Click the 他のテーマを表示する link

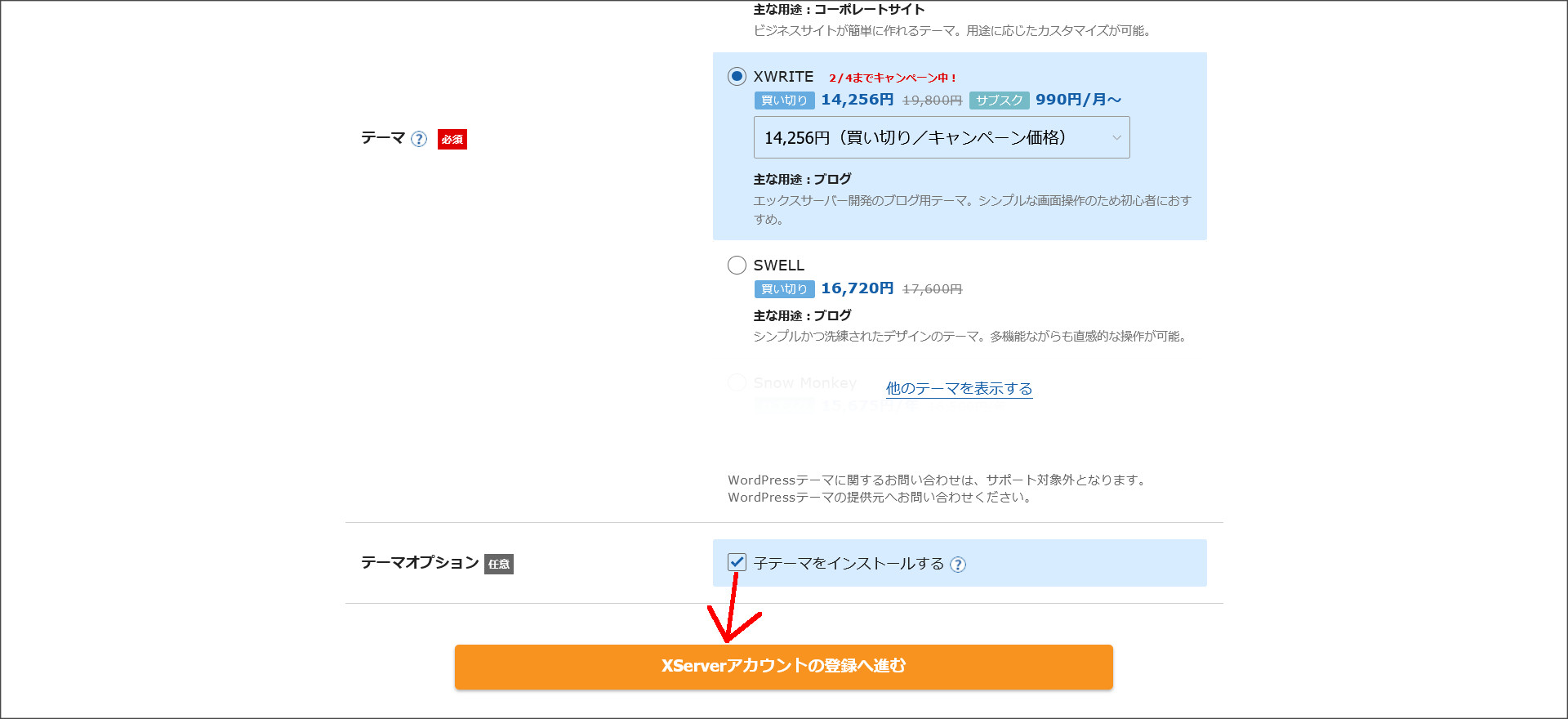click(x=959, y=389)
